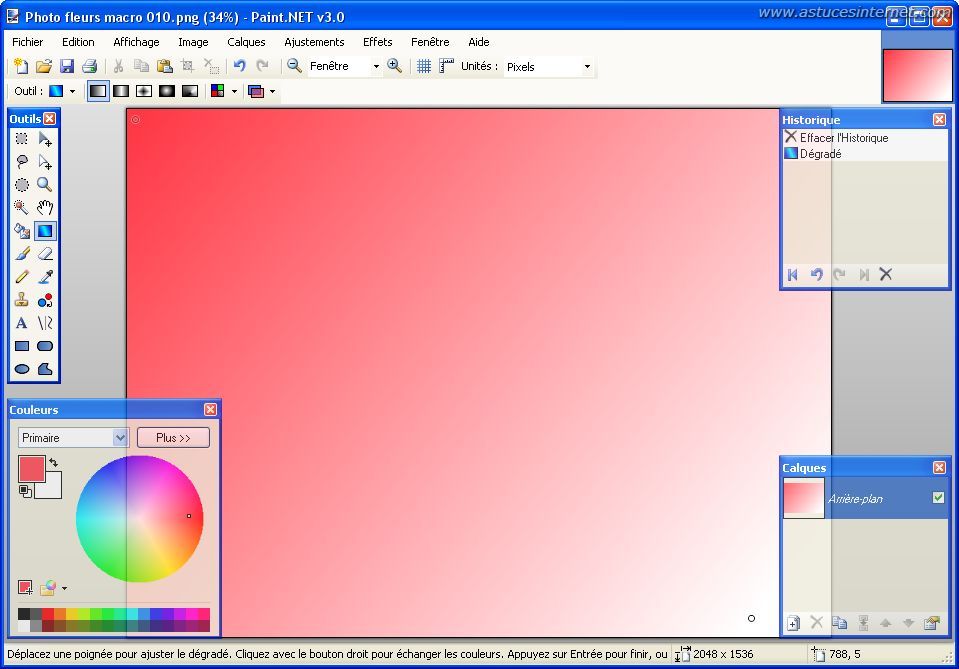Activate the Color Picker eyedropper tool
959x669 pixels.
[x=45, y=277]
